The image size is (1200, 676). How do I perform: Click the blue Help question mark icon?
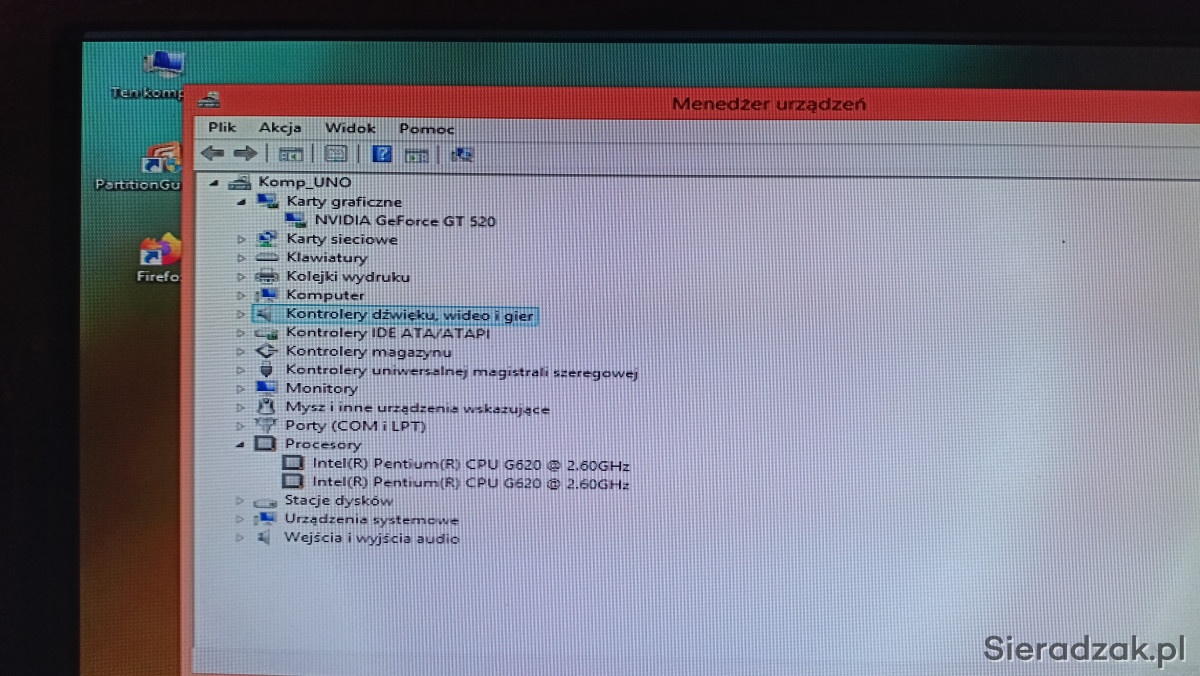[x=381, y=154]
